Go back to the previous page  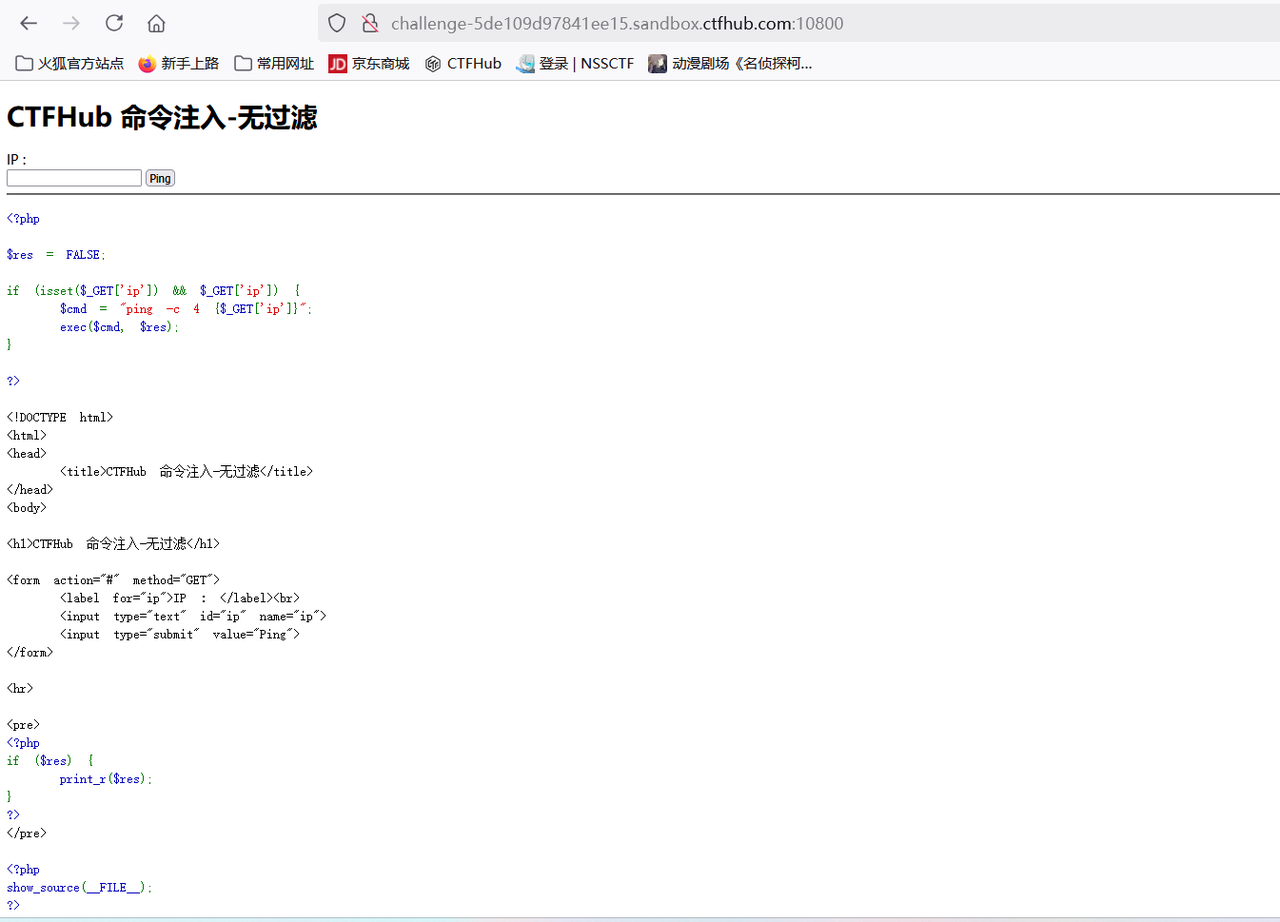29,23
